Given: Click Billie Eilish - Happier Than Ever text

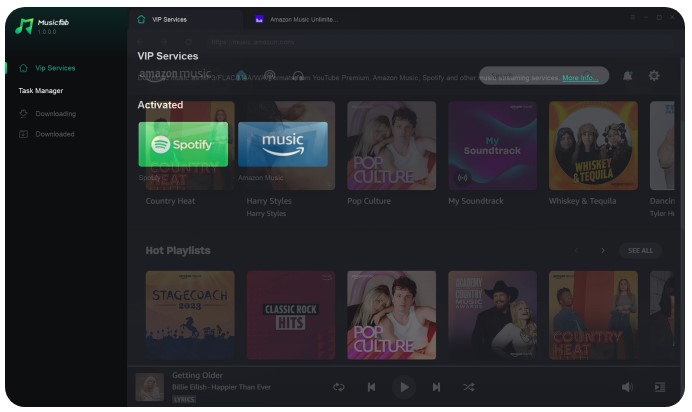Looking at the screenshot, I should 222,387.
